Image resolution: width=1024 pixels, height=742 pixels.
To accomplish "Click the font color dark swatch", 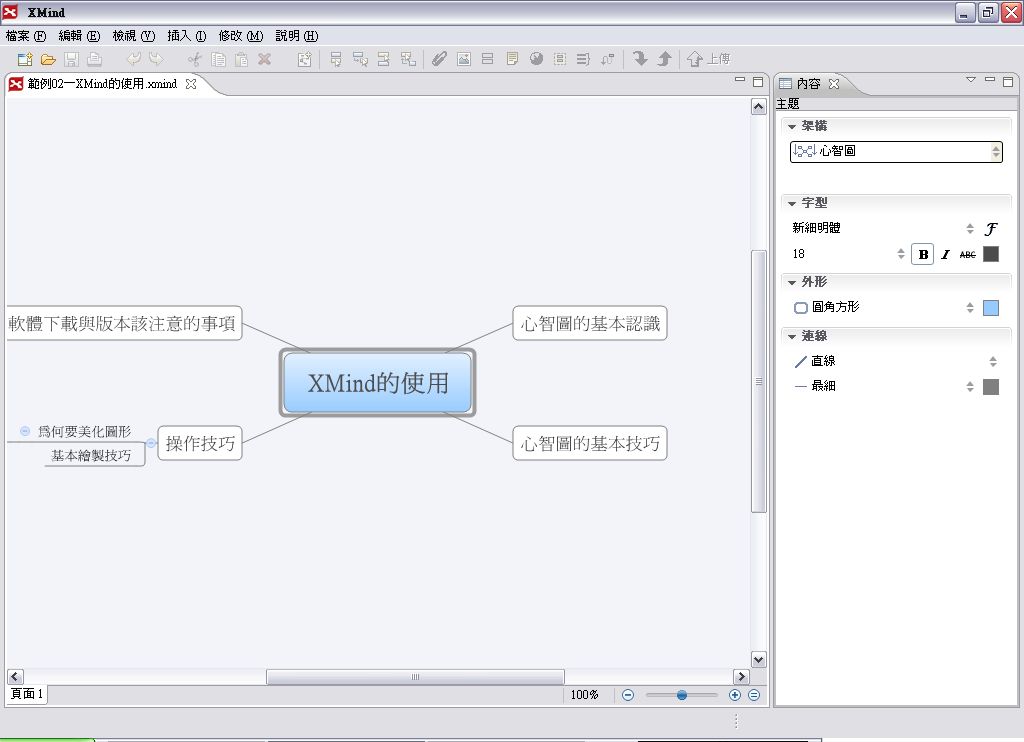I will tap(991, 254).
